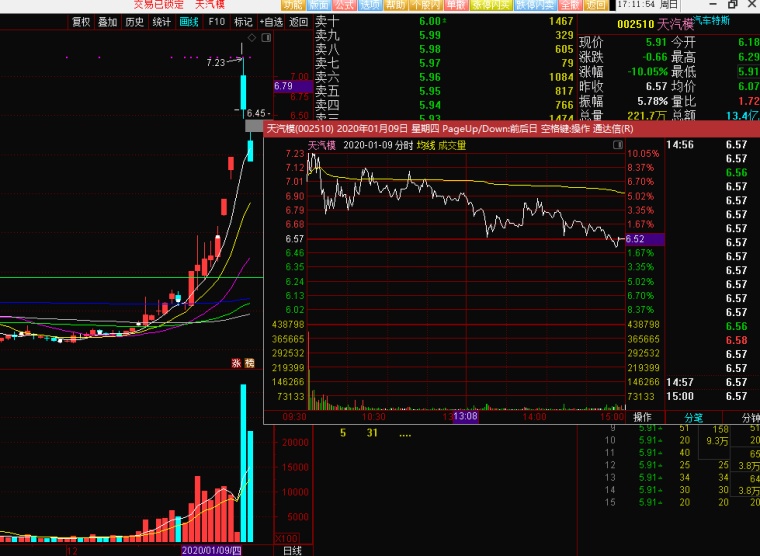Viewport: 760px width, 556px height.
Task: Click the 返回 back button
Action: [x=298, y=22]
